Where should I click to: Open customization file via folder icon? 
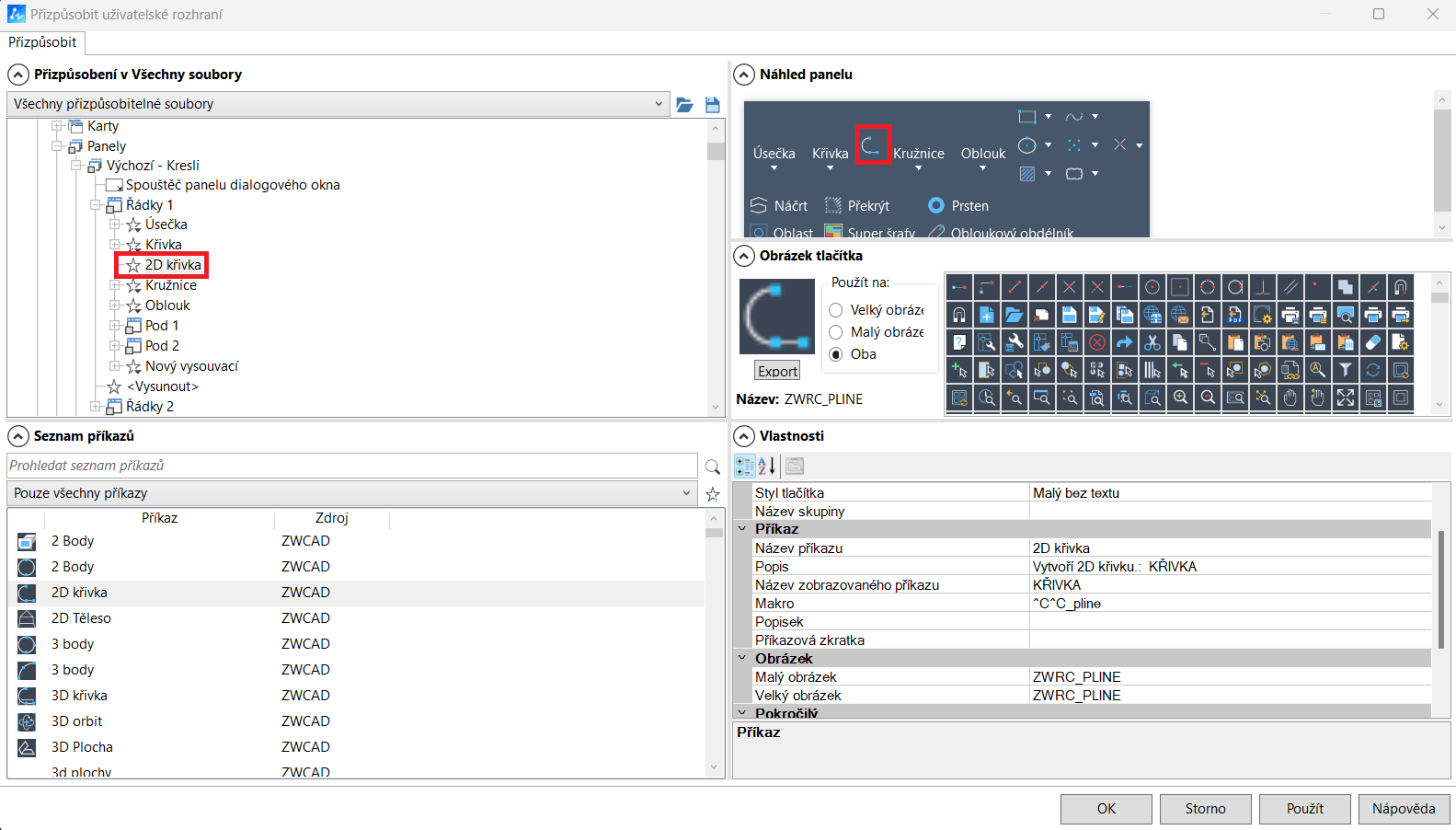684,105
